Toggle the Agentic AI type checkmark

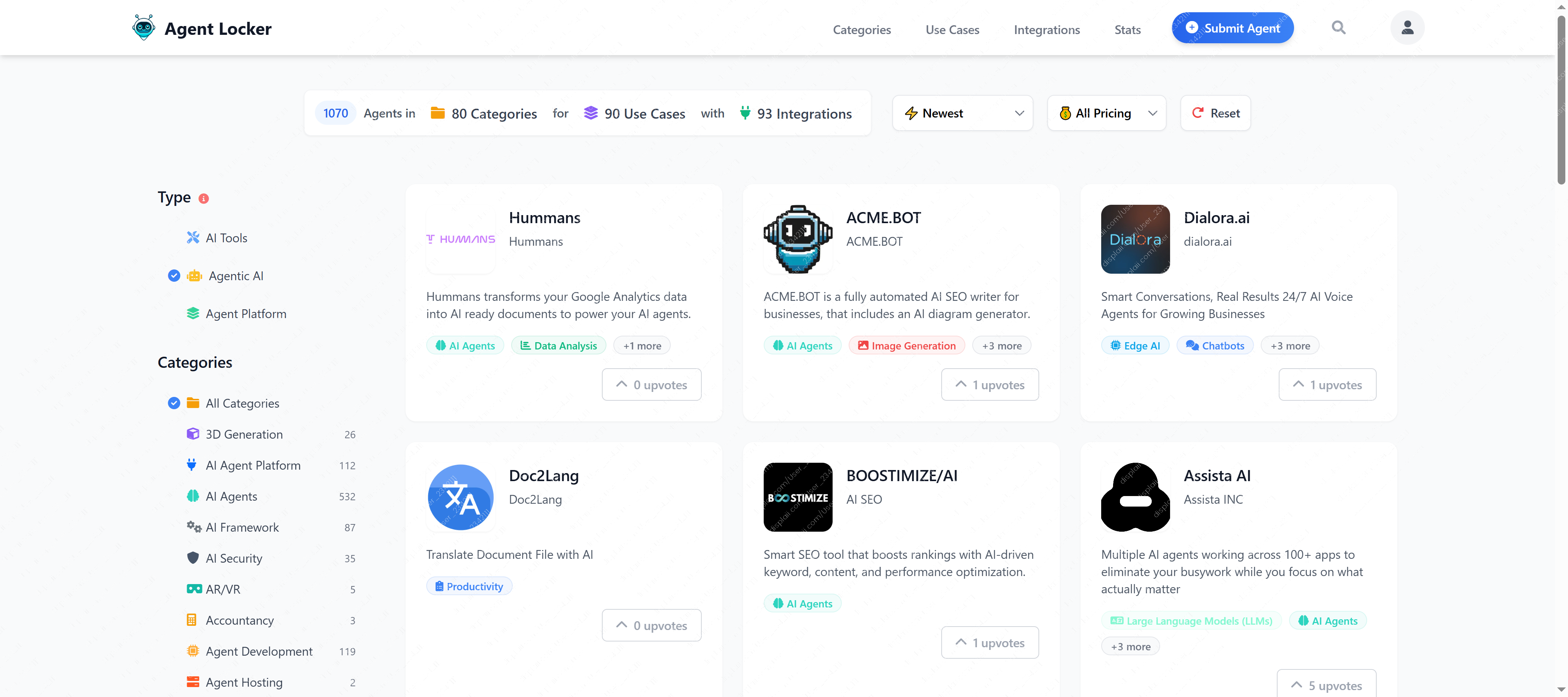pyautogui.click(x=174, y=276)
